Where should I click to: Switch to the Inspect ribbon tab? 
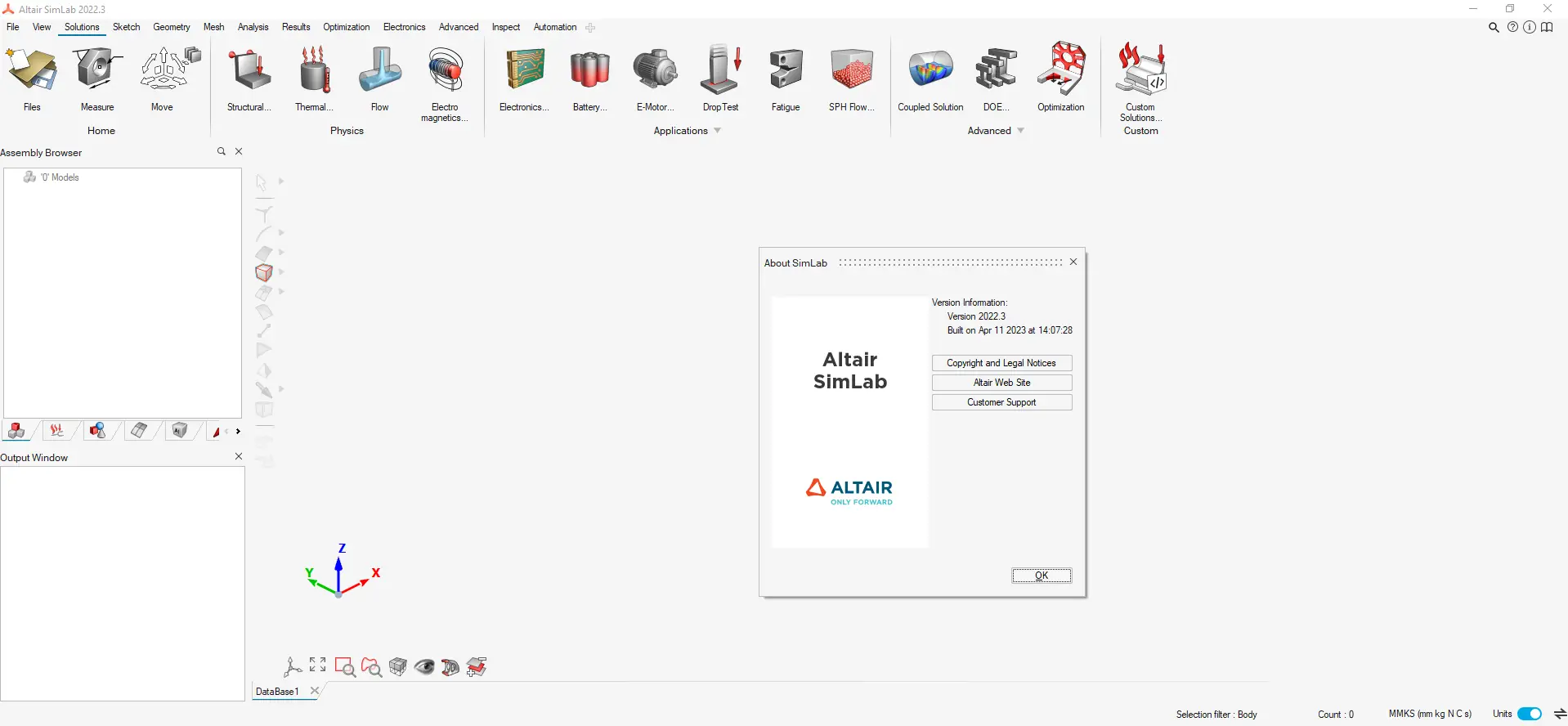pyautogui.click(x=506, y=27)
